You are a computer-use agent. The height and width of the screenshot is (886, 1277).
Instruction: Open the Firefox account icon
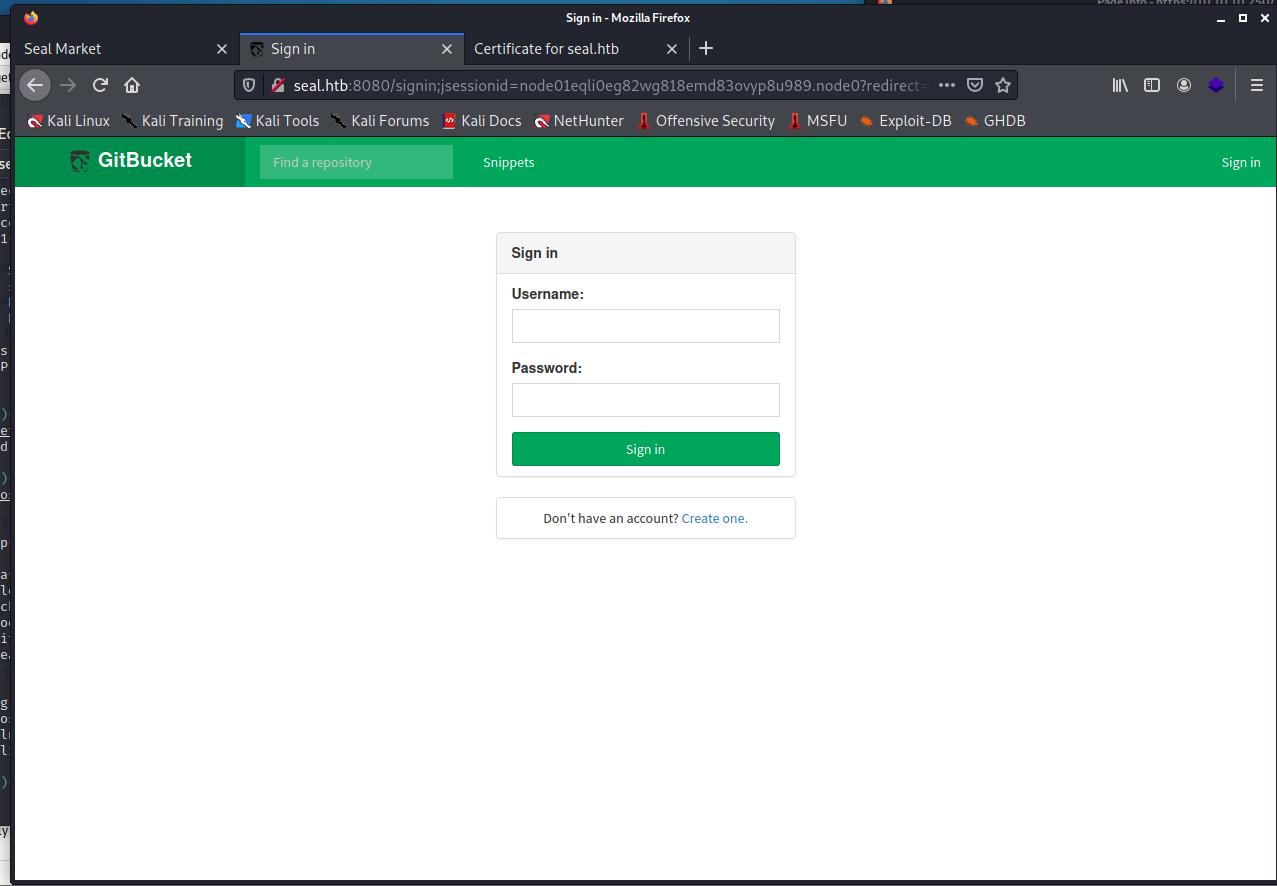[x=1184, y=85]
